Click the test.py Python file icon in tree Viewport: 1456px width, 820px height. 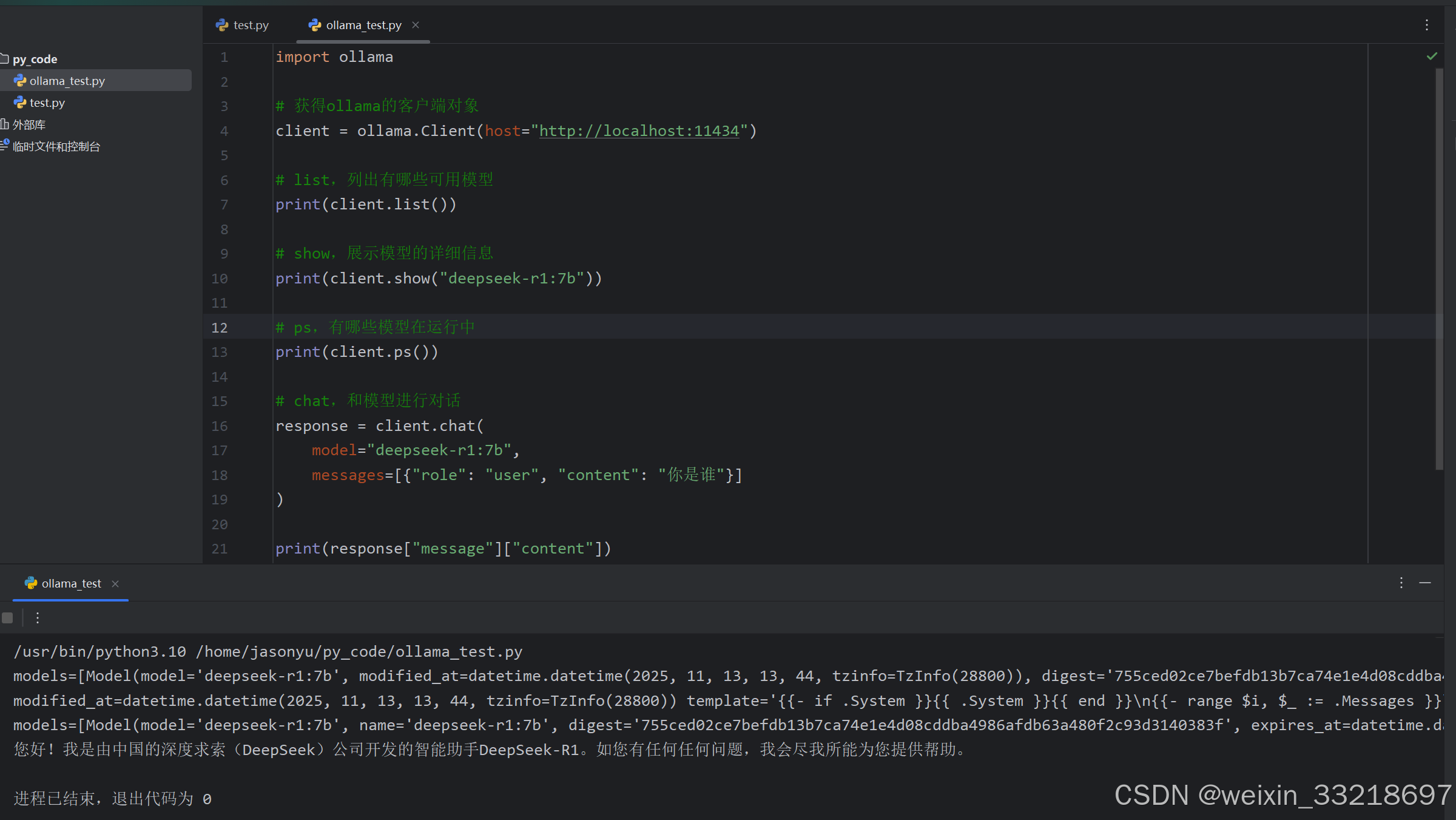pyautogui.click(x=20, y=103)
